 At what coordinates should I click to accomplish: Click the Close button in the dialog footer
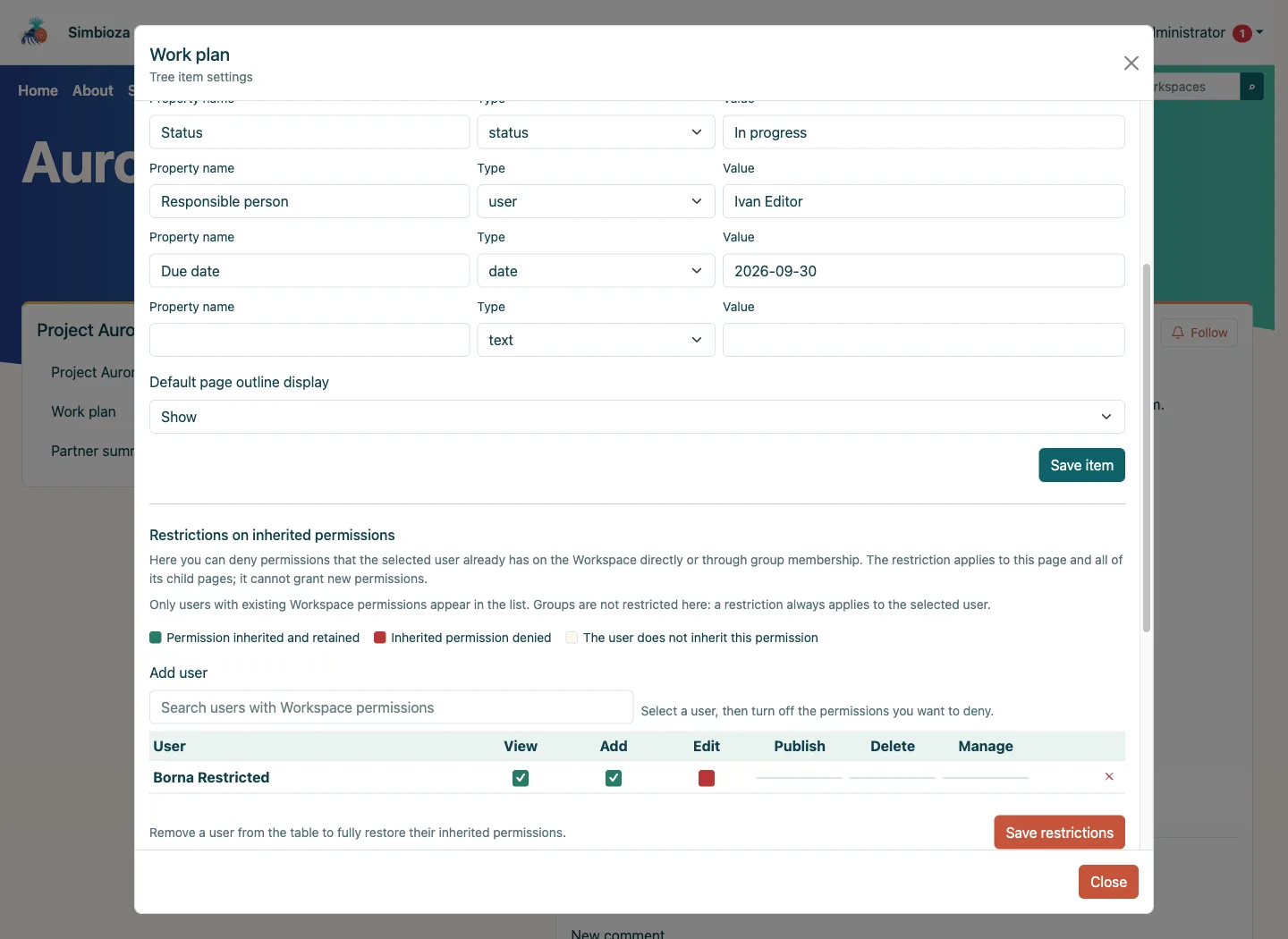(x=1108, y=882)
